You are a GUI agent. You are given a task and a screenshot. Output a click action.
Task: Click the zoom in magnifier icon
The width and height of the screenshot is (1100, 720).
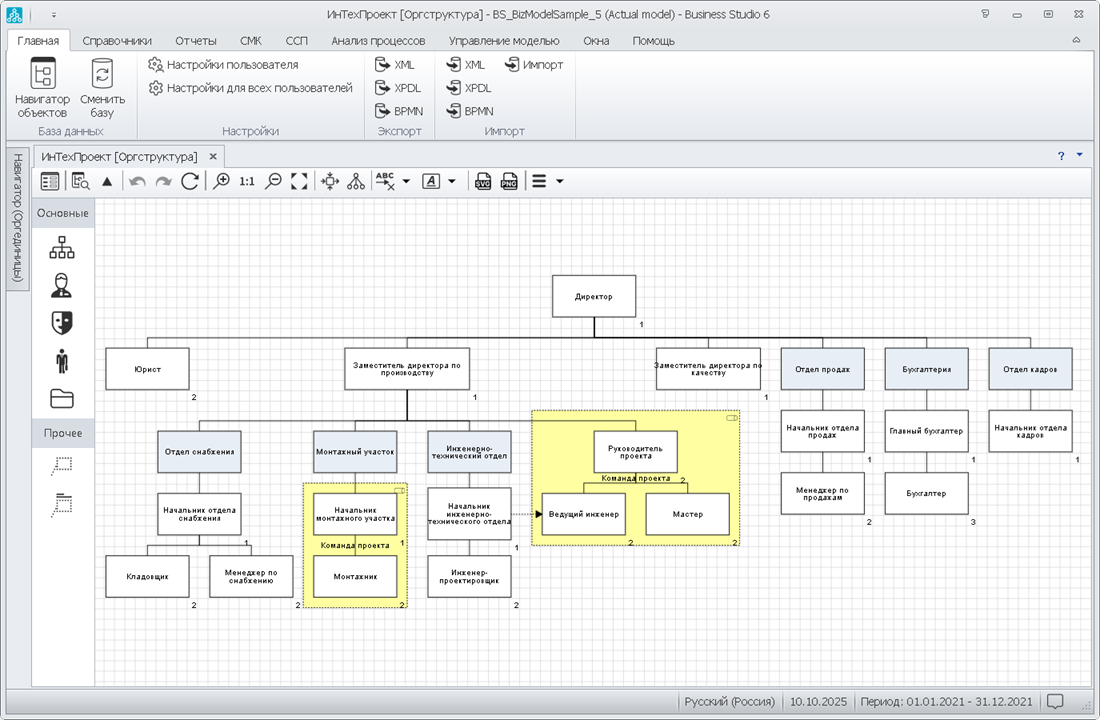(222, 181)
